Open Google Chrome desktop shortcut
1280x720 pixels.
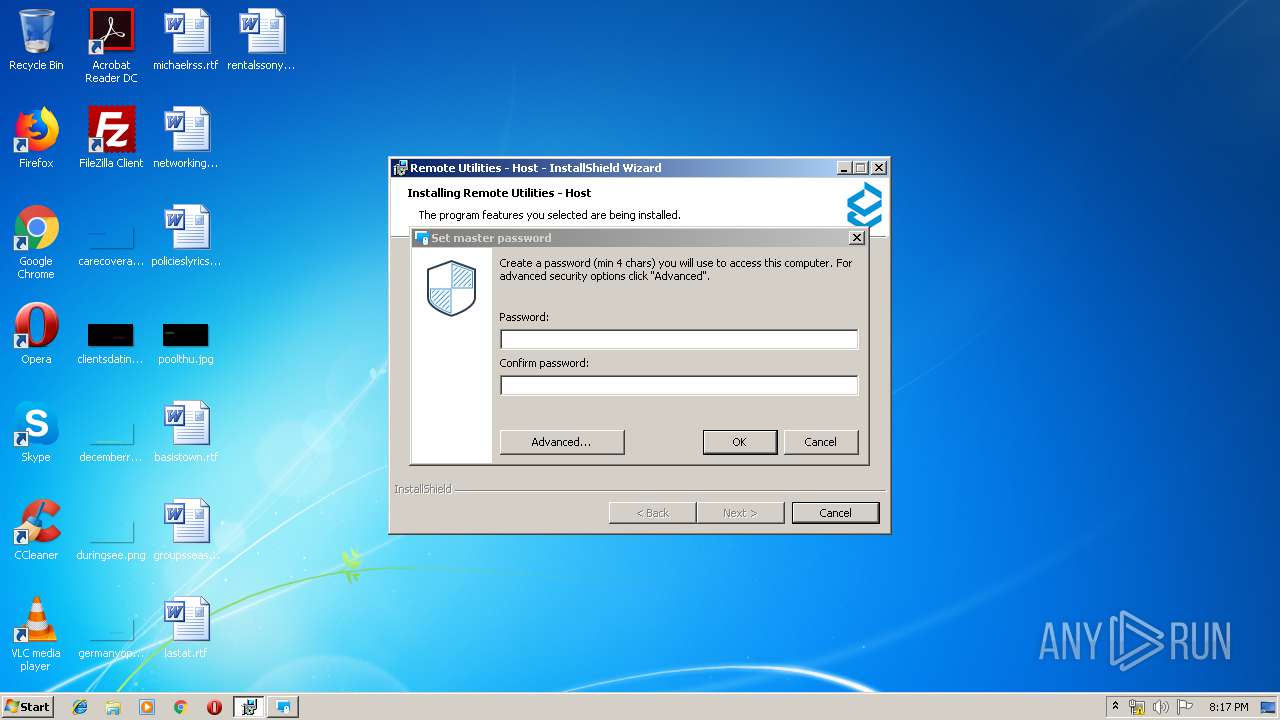click(x=36, y=242)
